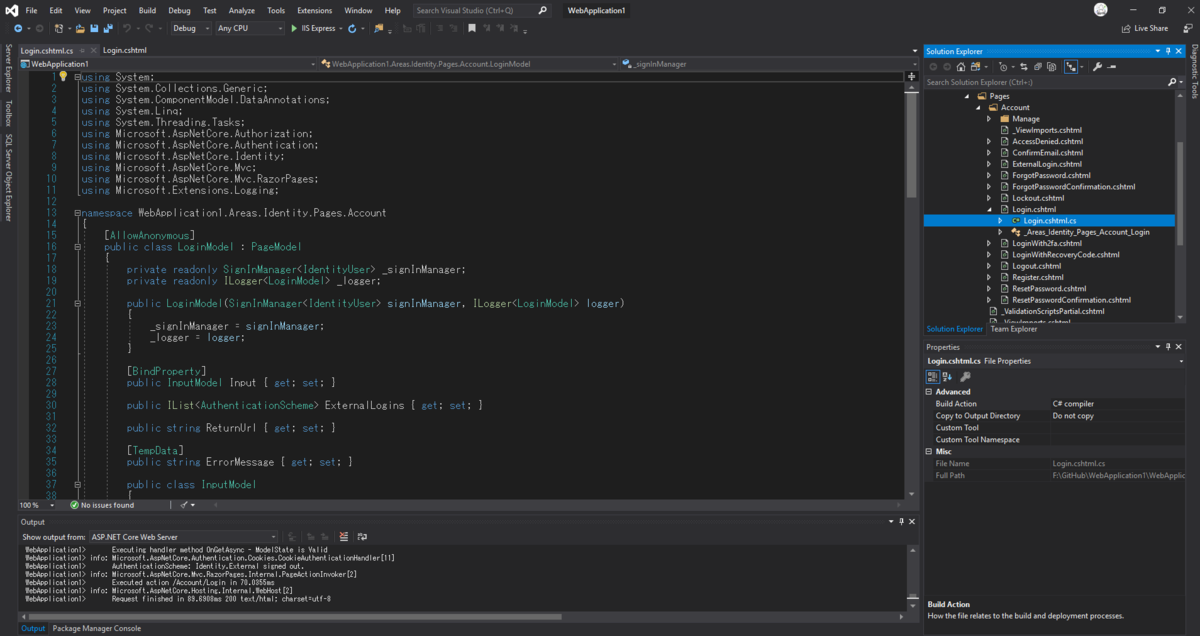Click the Preview Selected Items icon
Image resolution: width=1200 pixels, height=636 pixels.
tap(1111, 67)
